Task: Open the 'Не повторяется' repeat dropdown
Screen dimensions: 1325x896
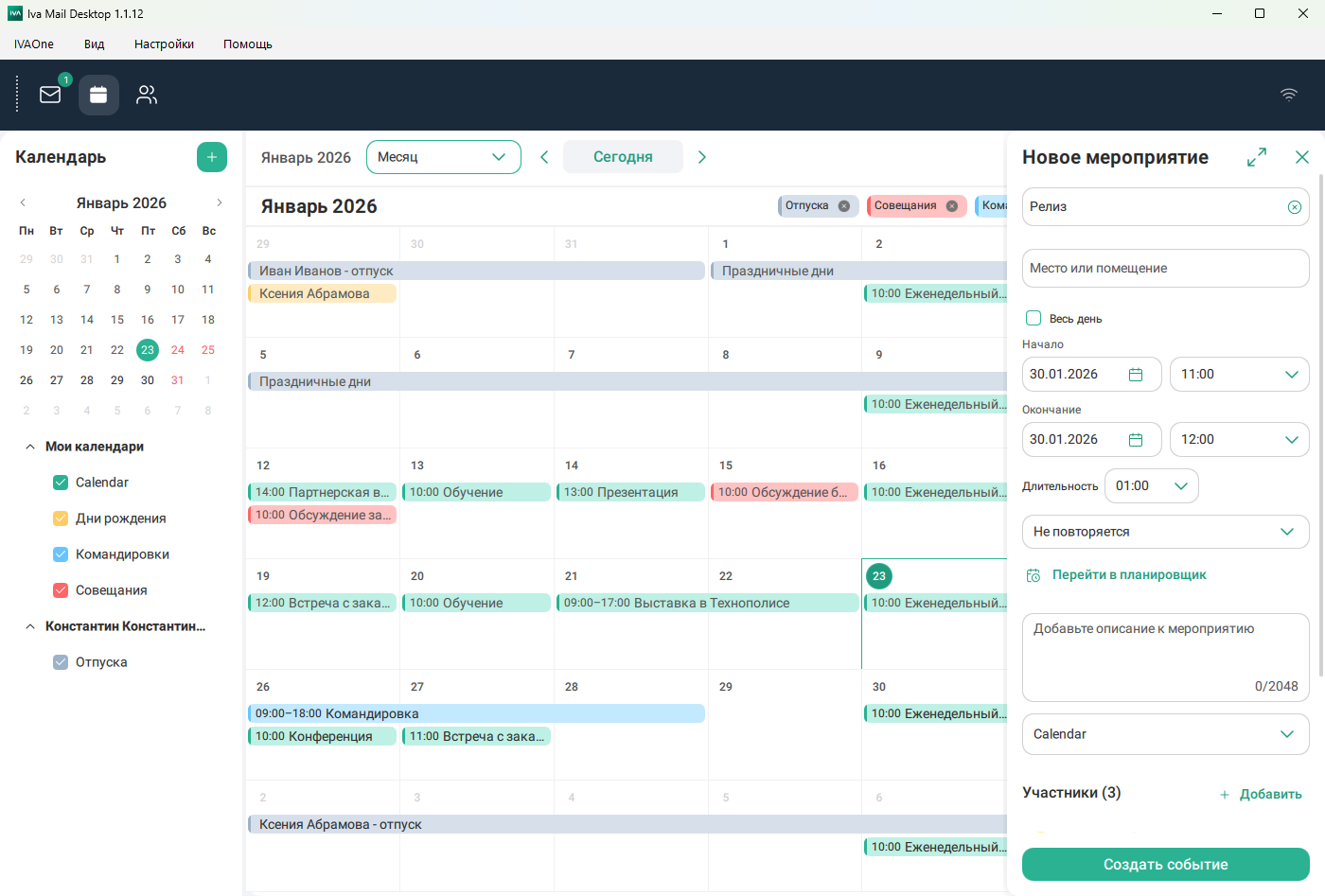Action: pyautogui.click(x=1165, y=532)
